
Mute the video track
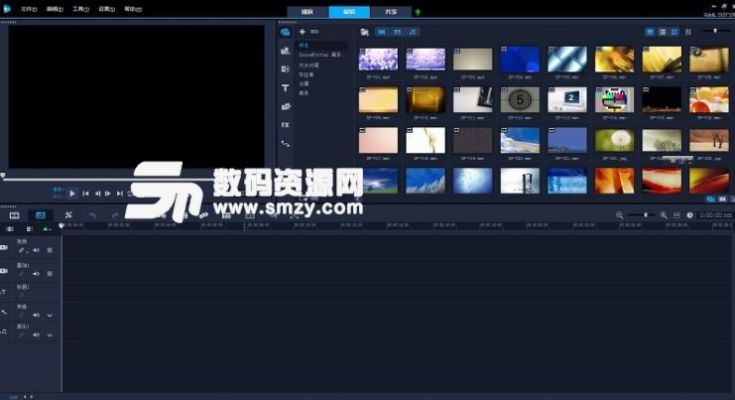[x=36, y=250]
